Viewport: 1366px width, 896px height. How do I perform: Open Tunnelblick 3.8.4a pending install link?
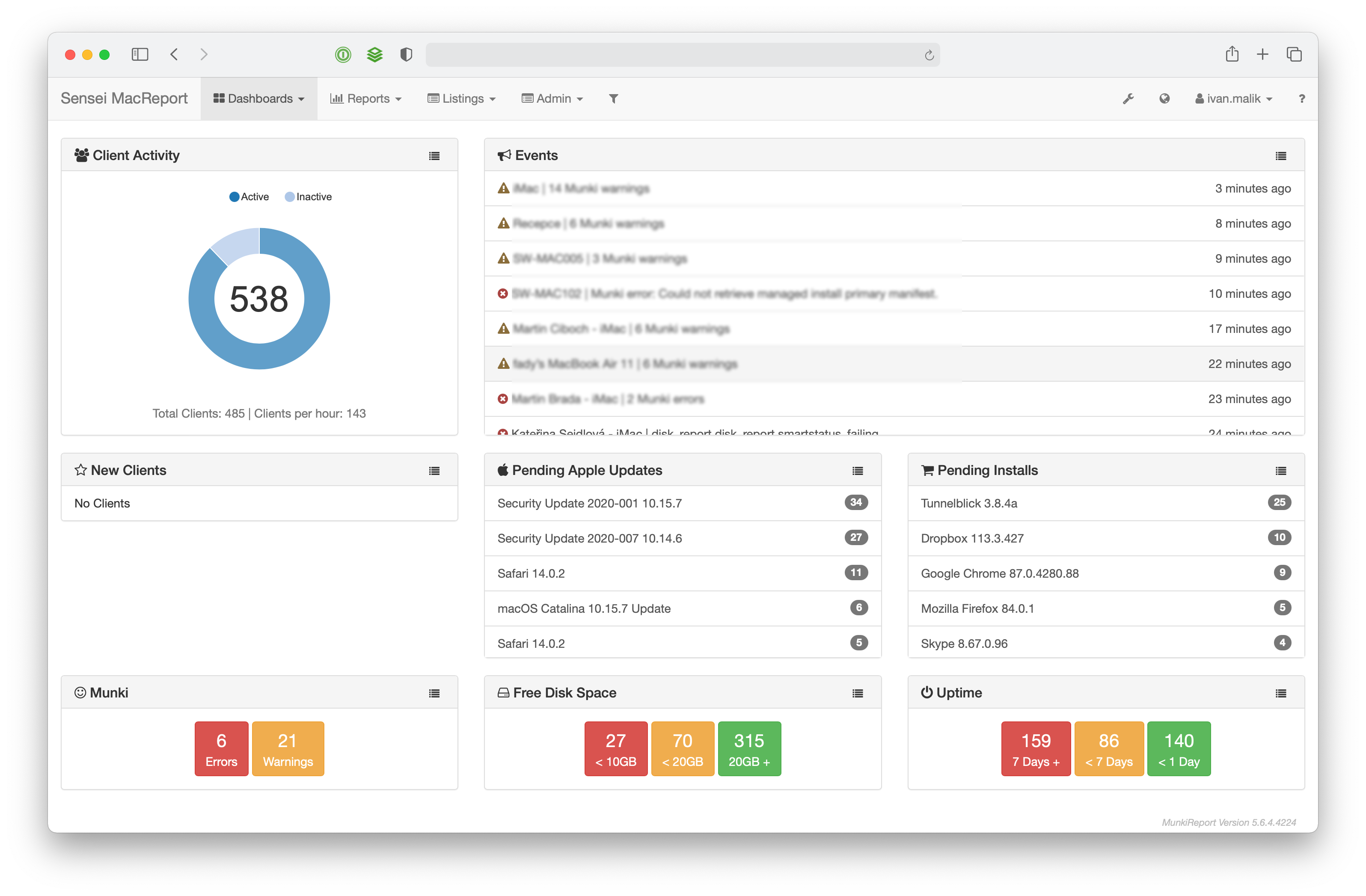969,503
